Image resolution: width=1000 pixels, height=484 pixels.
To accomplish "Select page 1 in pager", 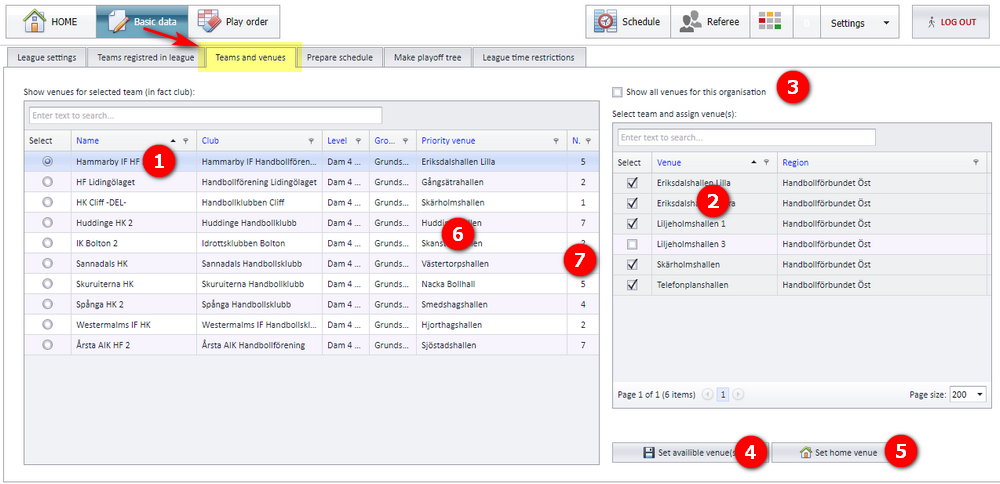I will point(723,395).
